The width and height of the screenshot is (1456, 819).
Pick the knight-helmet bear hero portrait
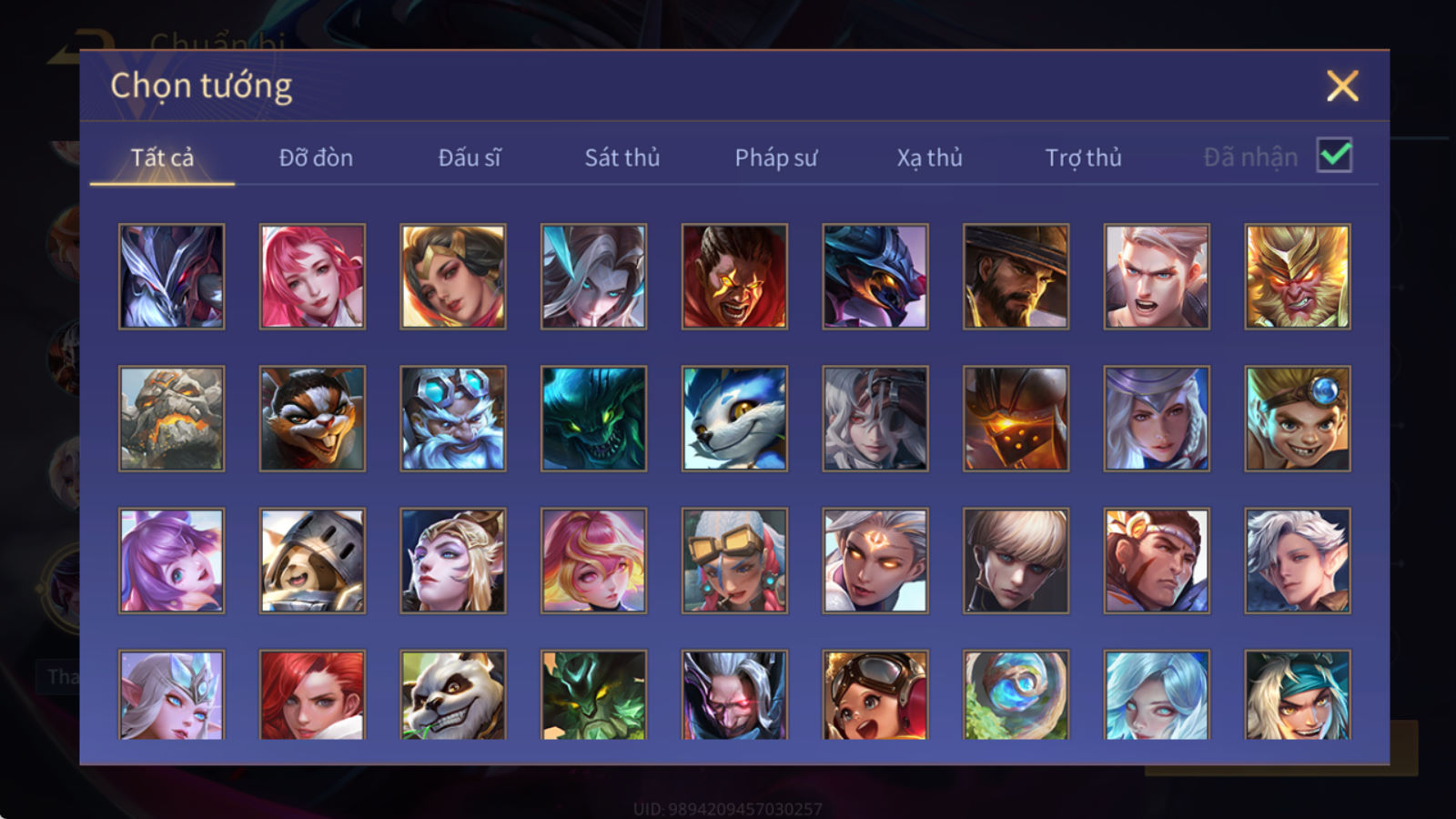tap(312, 561)
